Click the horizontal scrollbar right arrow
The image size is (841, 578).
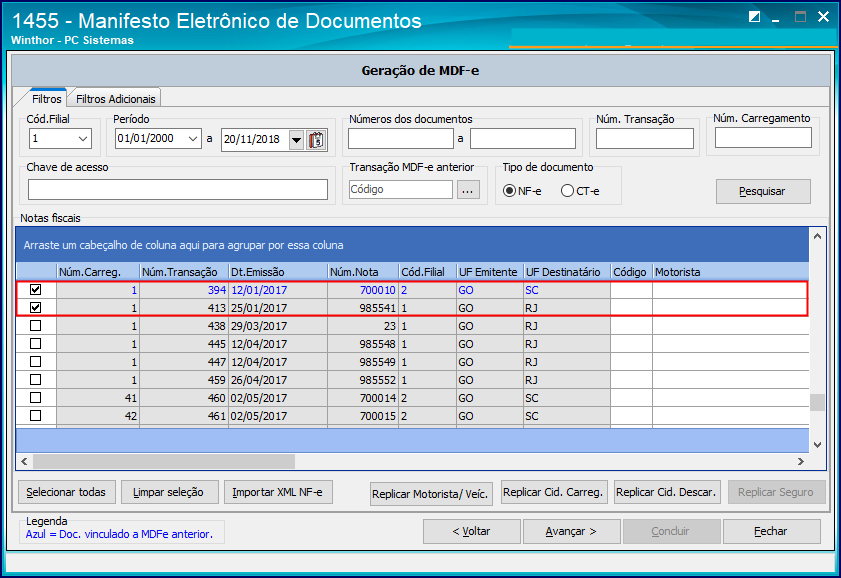[x=800, y=461]
